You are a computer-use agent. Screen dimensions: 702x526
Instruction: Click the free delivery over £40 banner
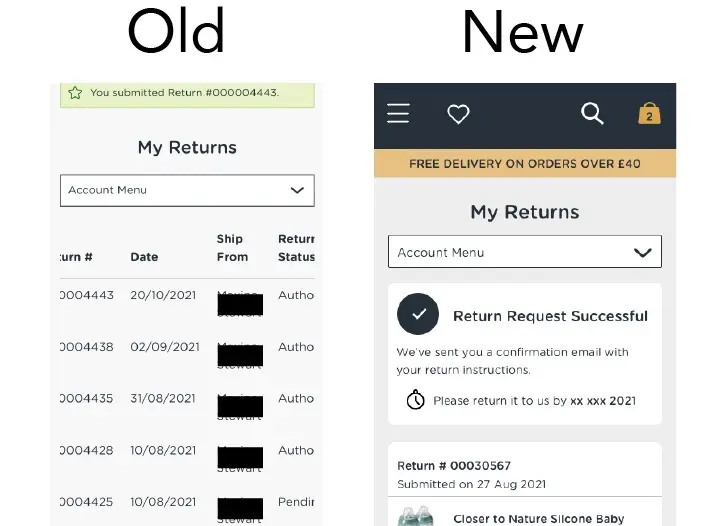pyautogui.click(x=524, y=164)
